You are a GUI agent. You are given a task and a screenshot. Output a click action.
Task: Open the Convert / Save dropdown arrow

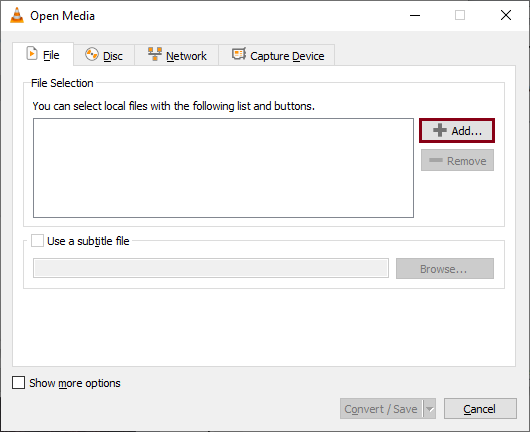click(x=429, y=409)
